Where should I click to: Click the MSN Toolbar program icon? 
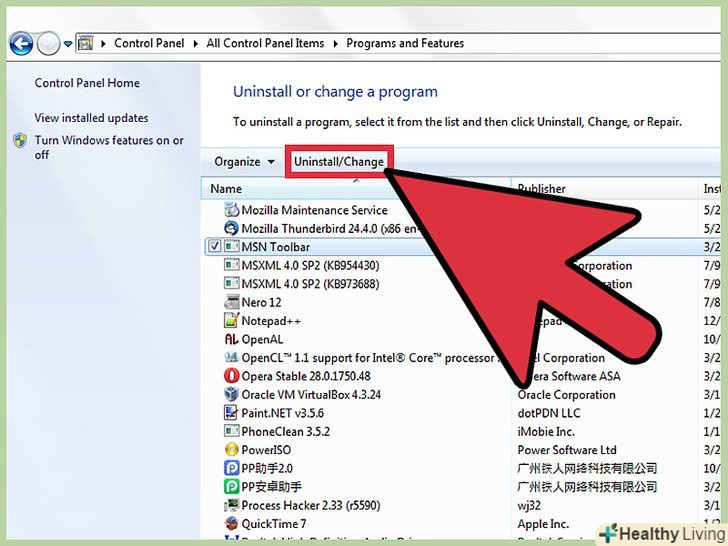point(231,247)
